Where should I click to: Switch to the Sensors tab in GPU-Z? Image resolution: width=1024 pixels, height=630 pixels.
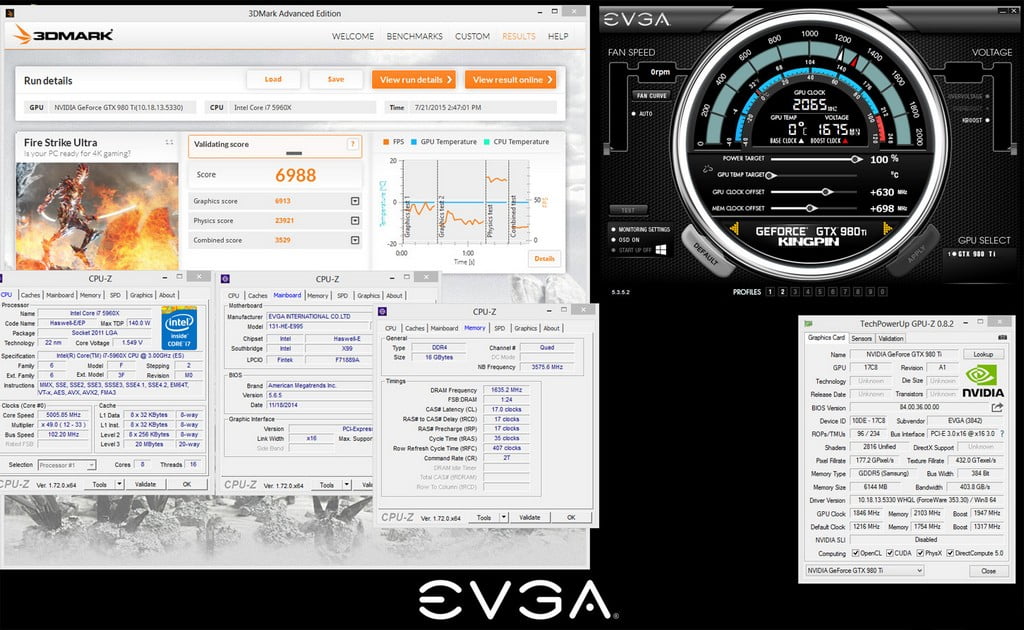[862, 338]
